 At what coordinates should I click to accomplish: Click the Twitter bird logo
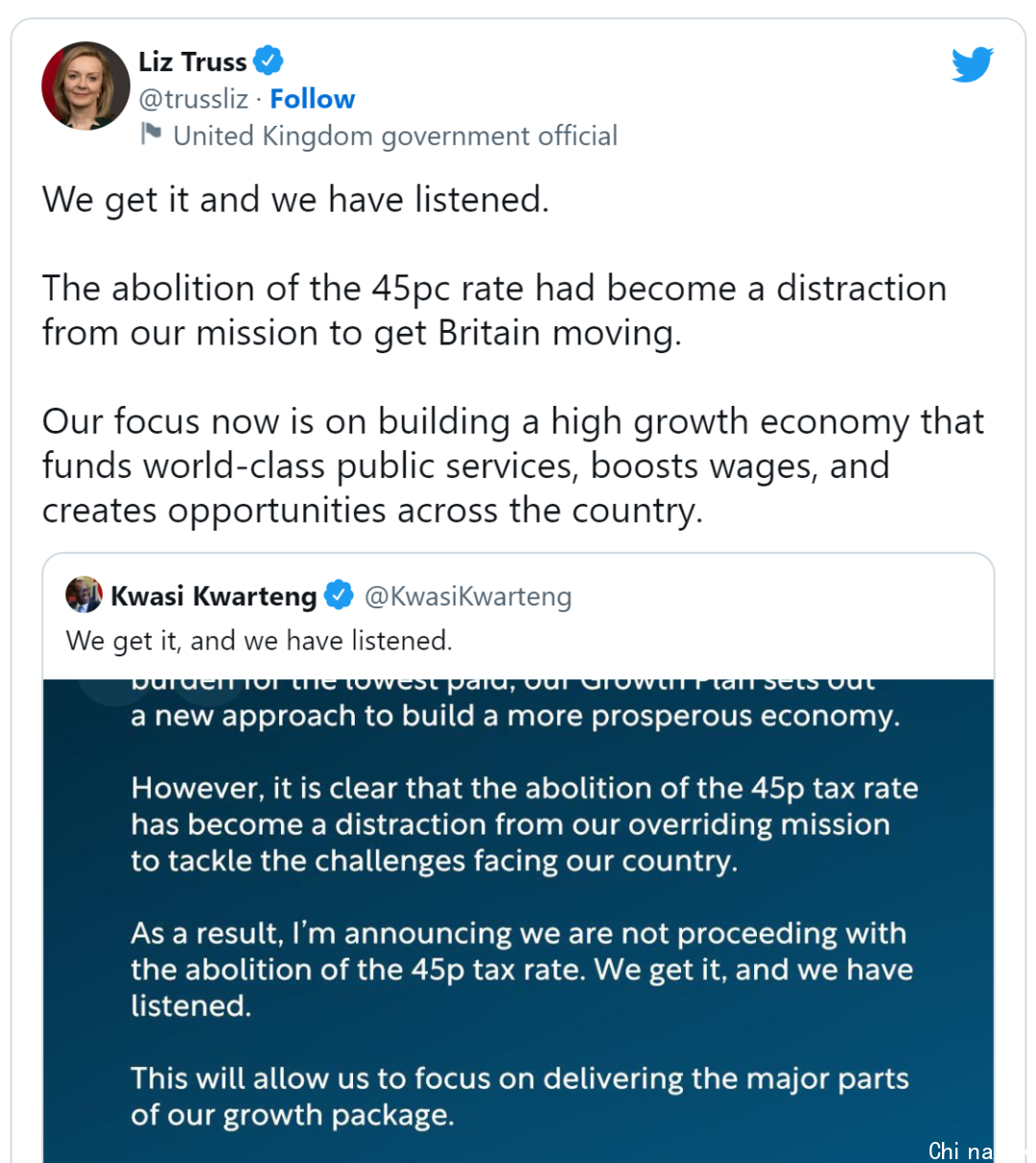[972, 64]
